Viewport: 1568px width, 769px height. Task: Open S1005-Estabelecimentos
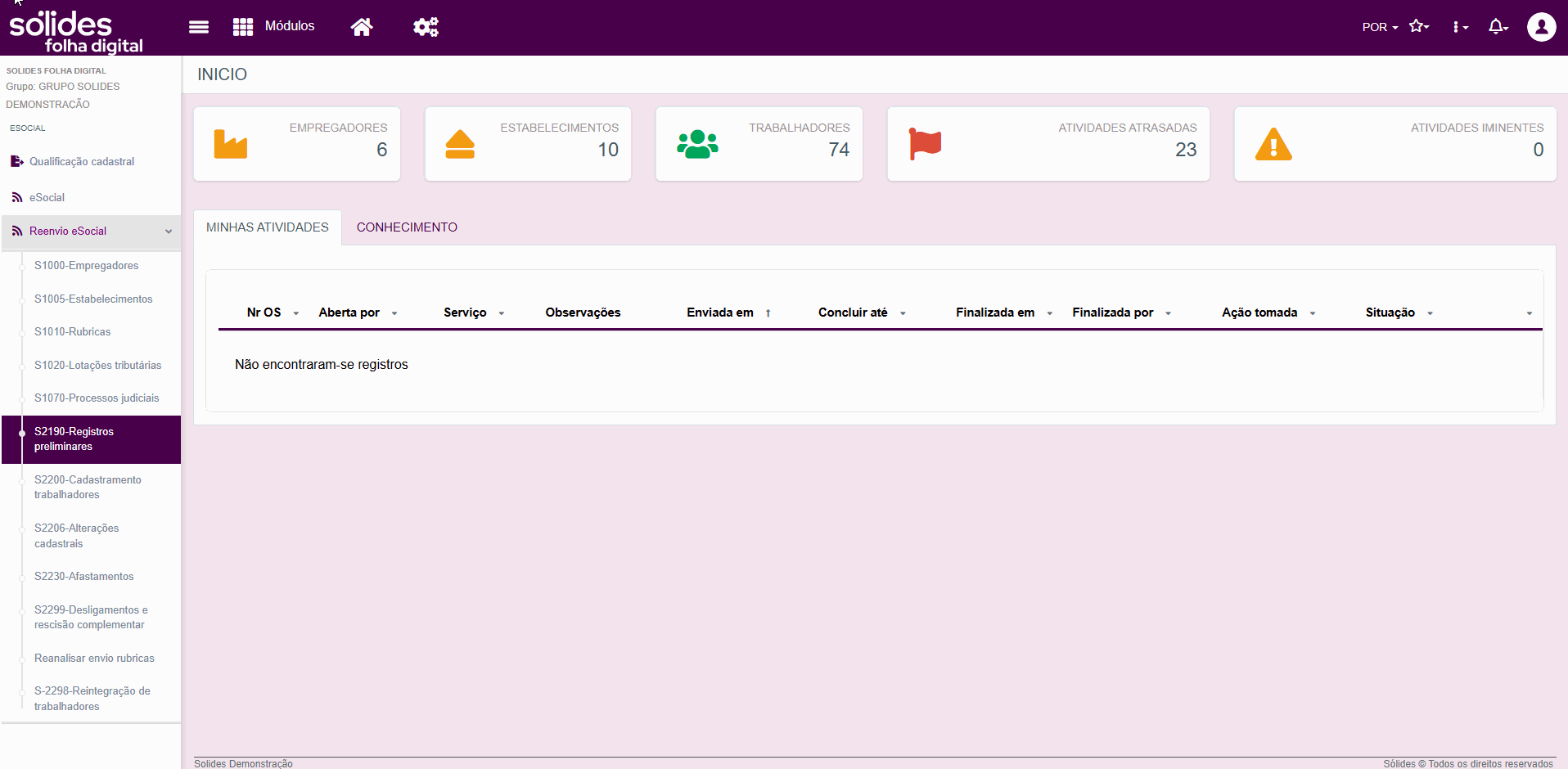coord(93,299)
